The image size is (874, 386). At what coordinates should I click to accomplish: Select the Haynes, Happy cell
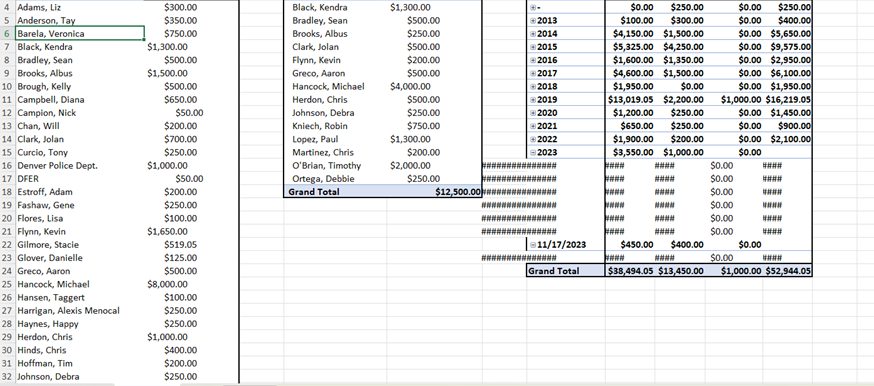pos(80,324)
